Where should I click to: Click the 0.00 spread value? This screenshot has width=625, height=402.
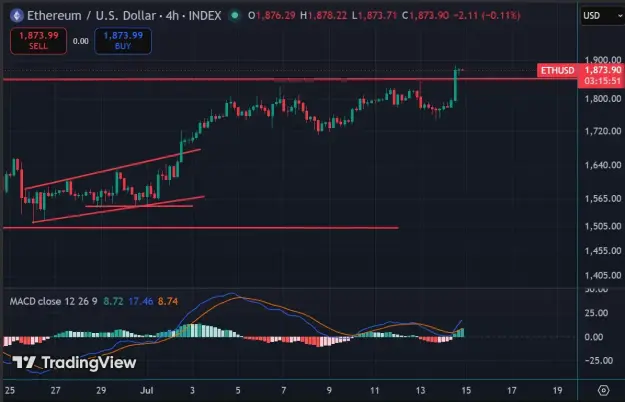[x=81, y=41]
